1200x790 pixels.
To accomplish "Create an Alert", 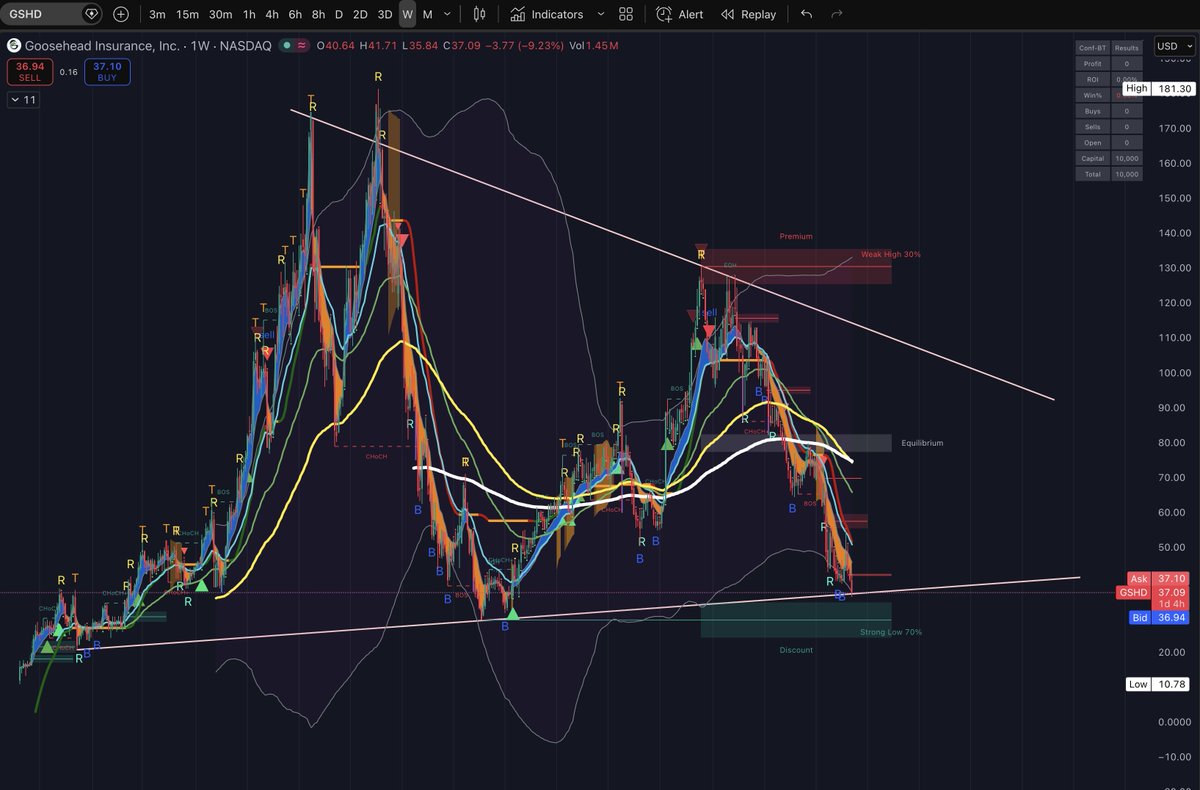I will pos(680,14).
